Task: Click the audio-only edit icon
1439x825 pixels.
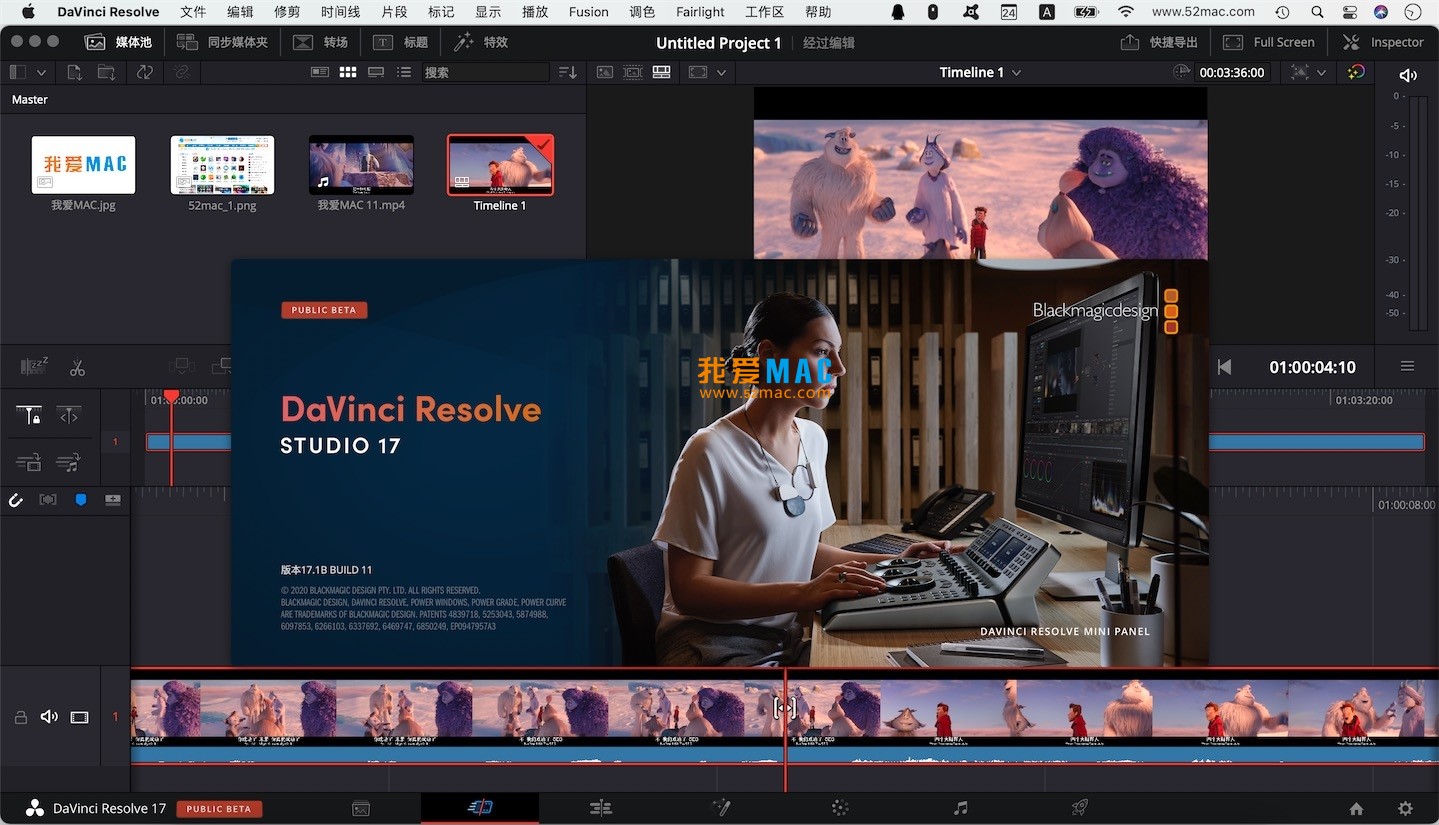Action: click(x=69, y=462)
